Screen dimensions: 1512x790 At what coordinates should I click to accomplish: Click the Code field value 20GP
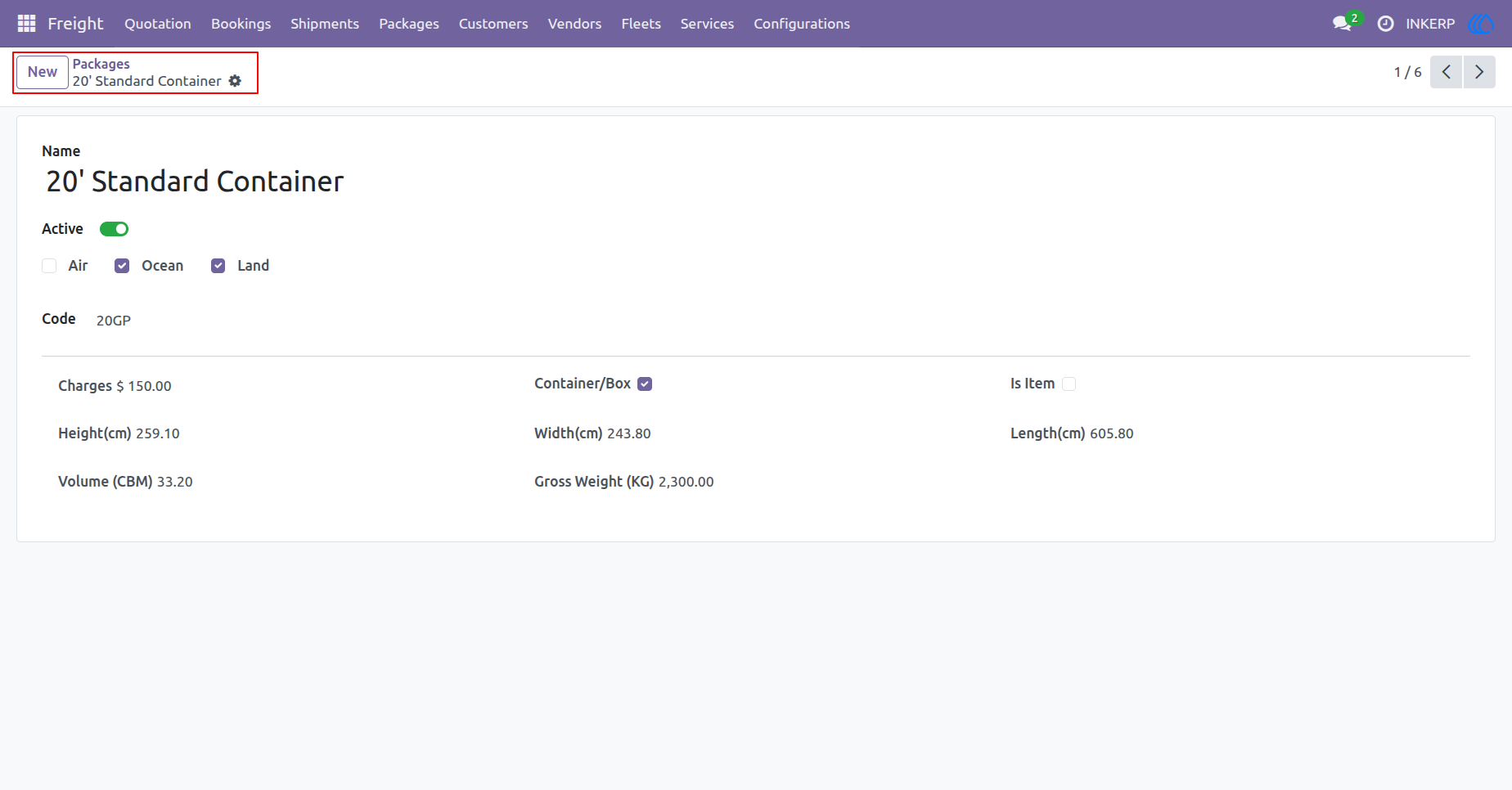tap(114, 321)
